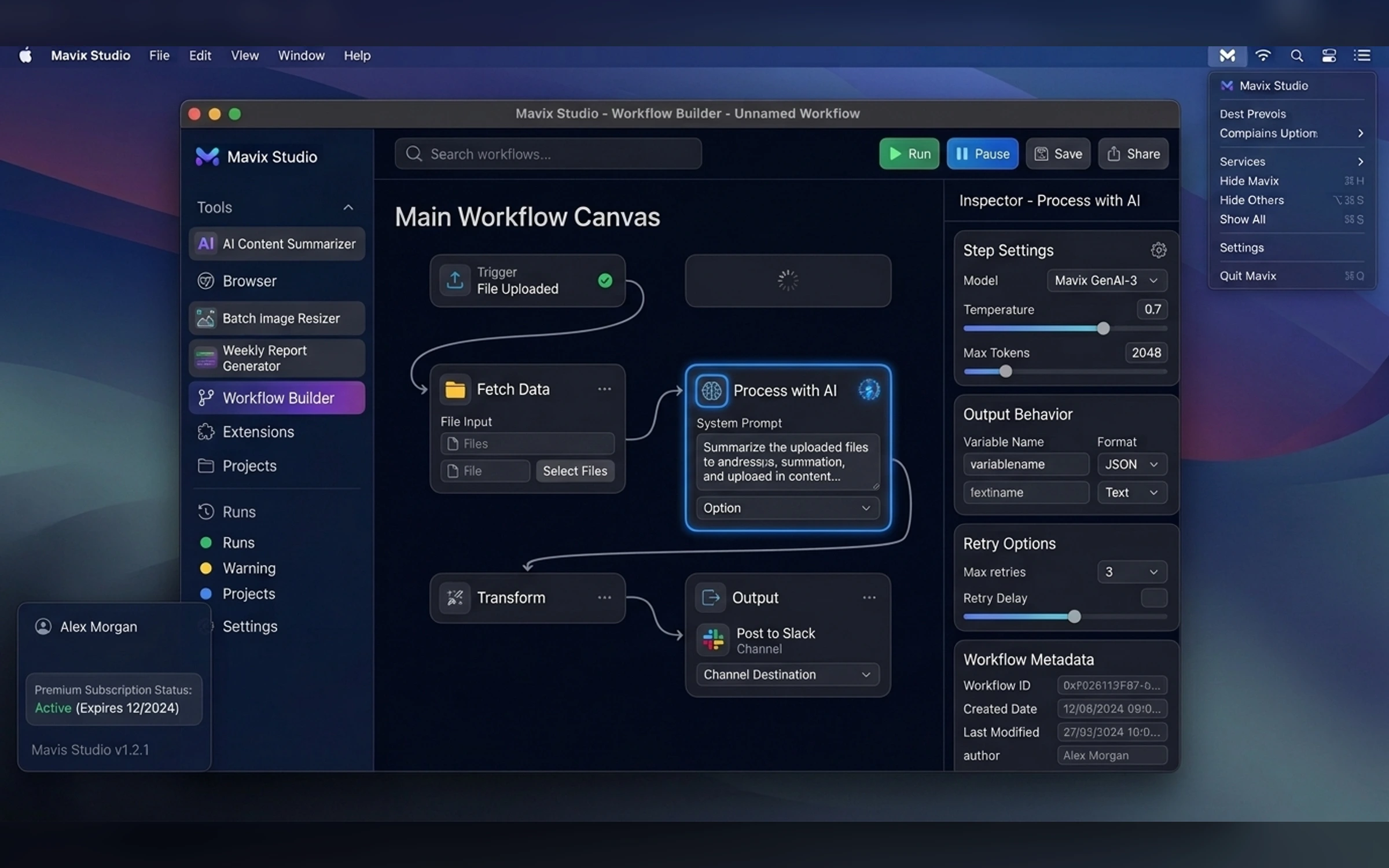Image resolution: width=1389 pixels, height=868 pixels.
Task: Click the Step Settings gear icon
Action: (x=1158, y=250)
